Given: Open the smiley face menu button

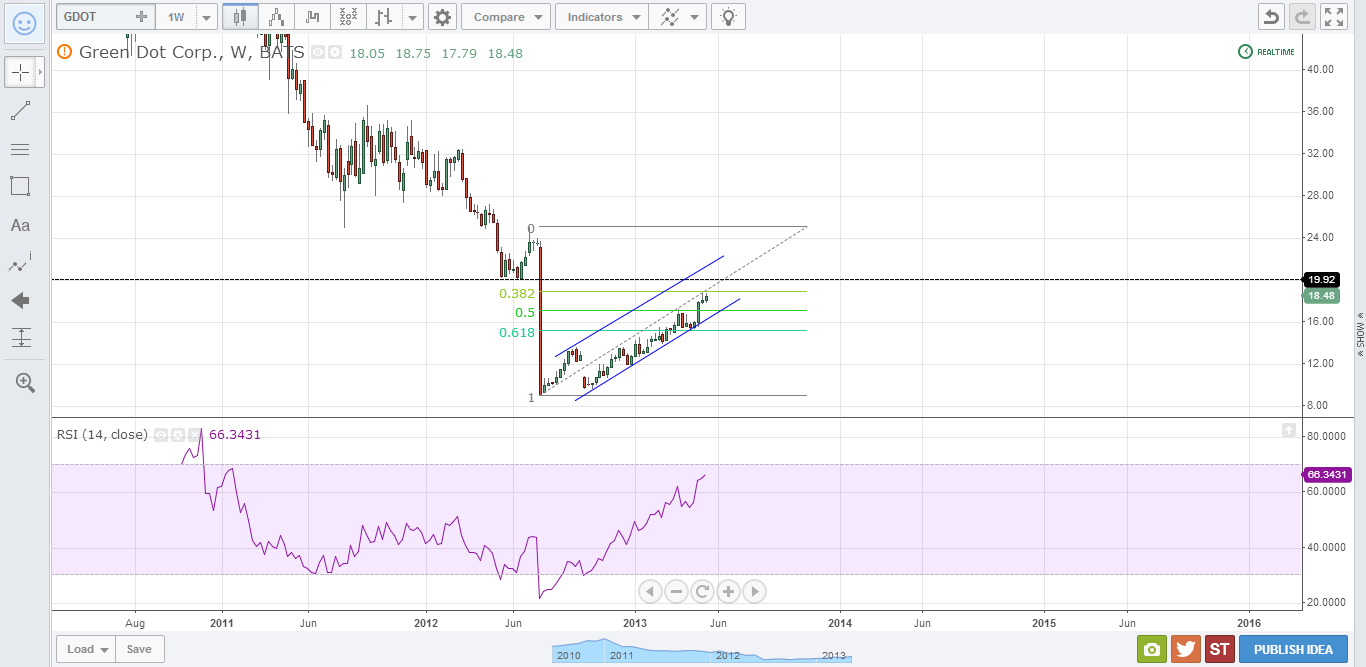Looking at the screenshot, I should (x=25, y=23).
